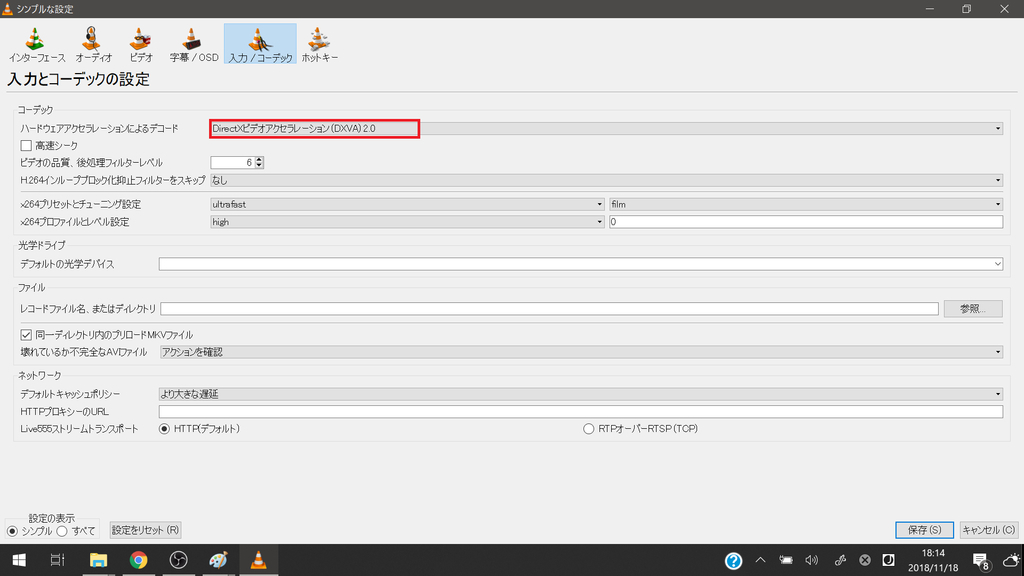
Task: Click the gray X circle tray icon
Action: click(865, 560)
